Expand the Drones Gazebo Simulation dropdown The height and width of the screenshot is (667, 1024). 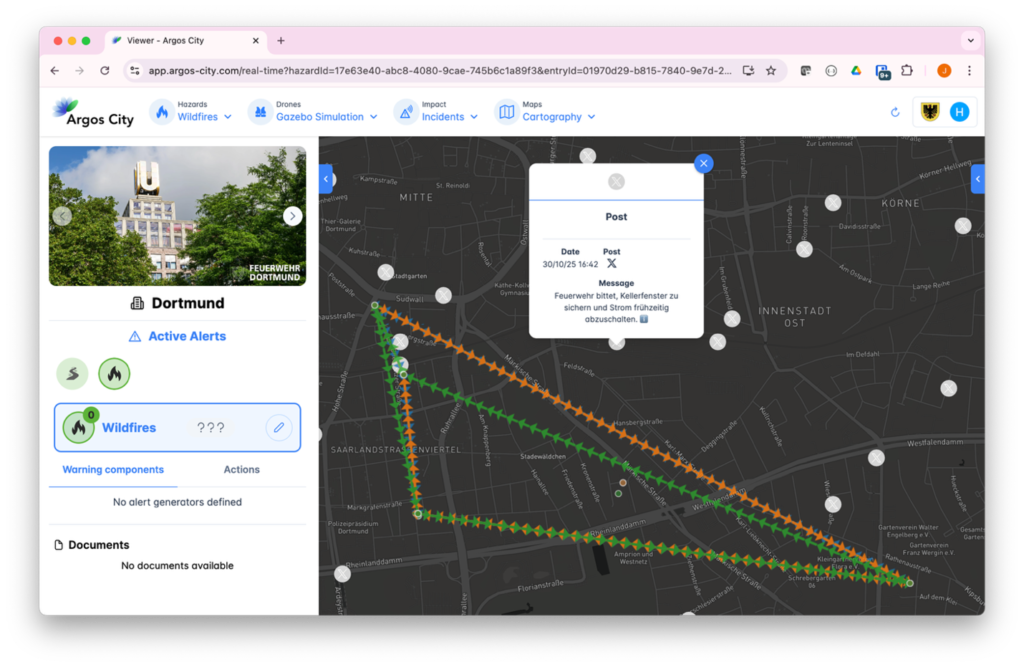pyautogui.click(x=313, y=112)
